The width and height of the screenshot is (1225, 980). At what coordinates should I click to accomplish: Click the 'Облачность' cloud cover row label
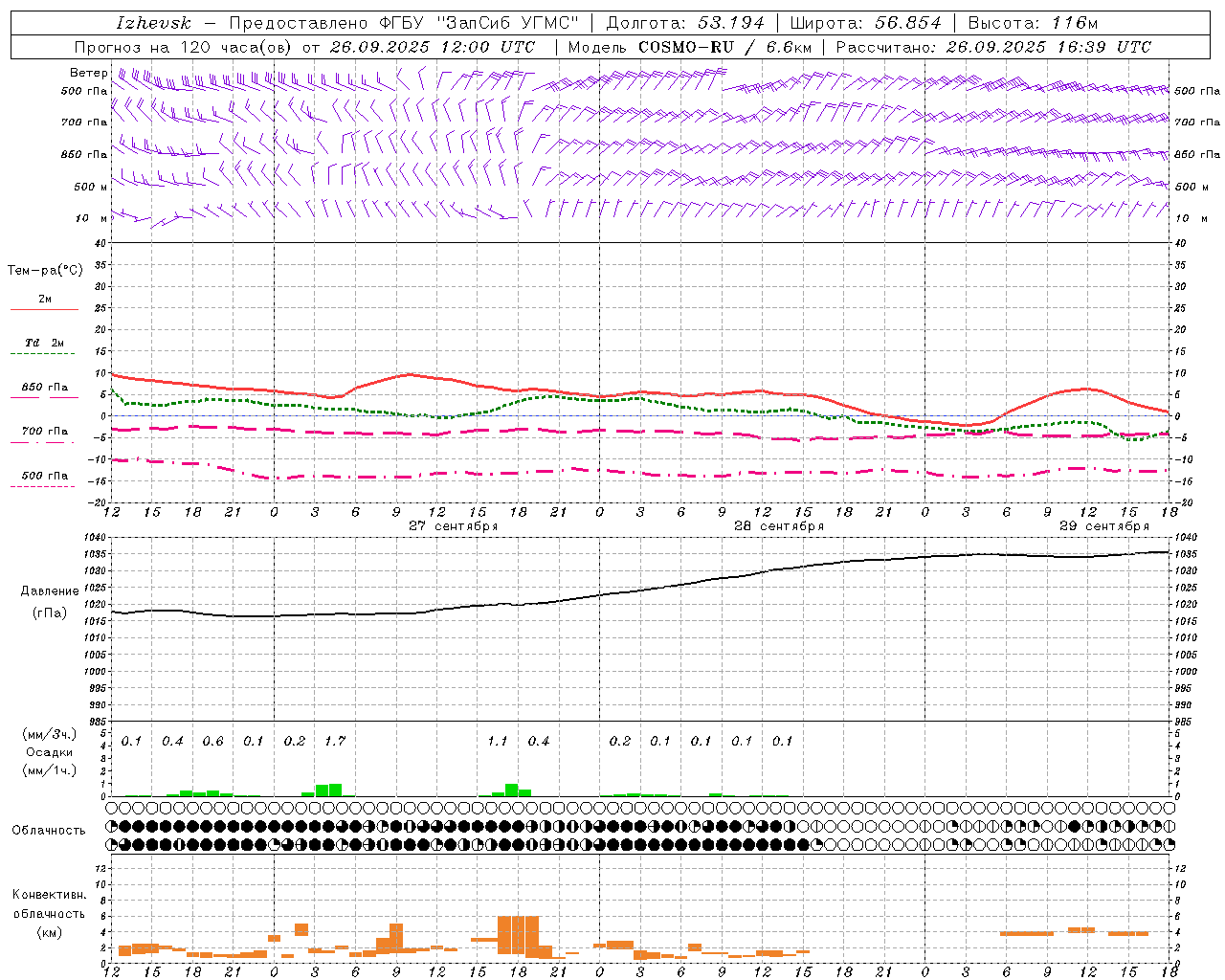[x=49, y=831]
